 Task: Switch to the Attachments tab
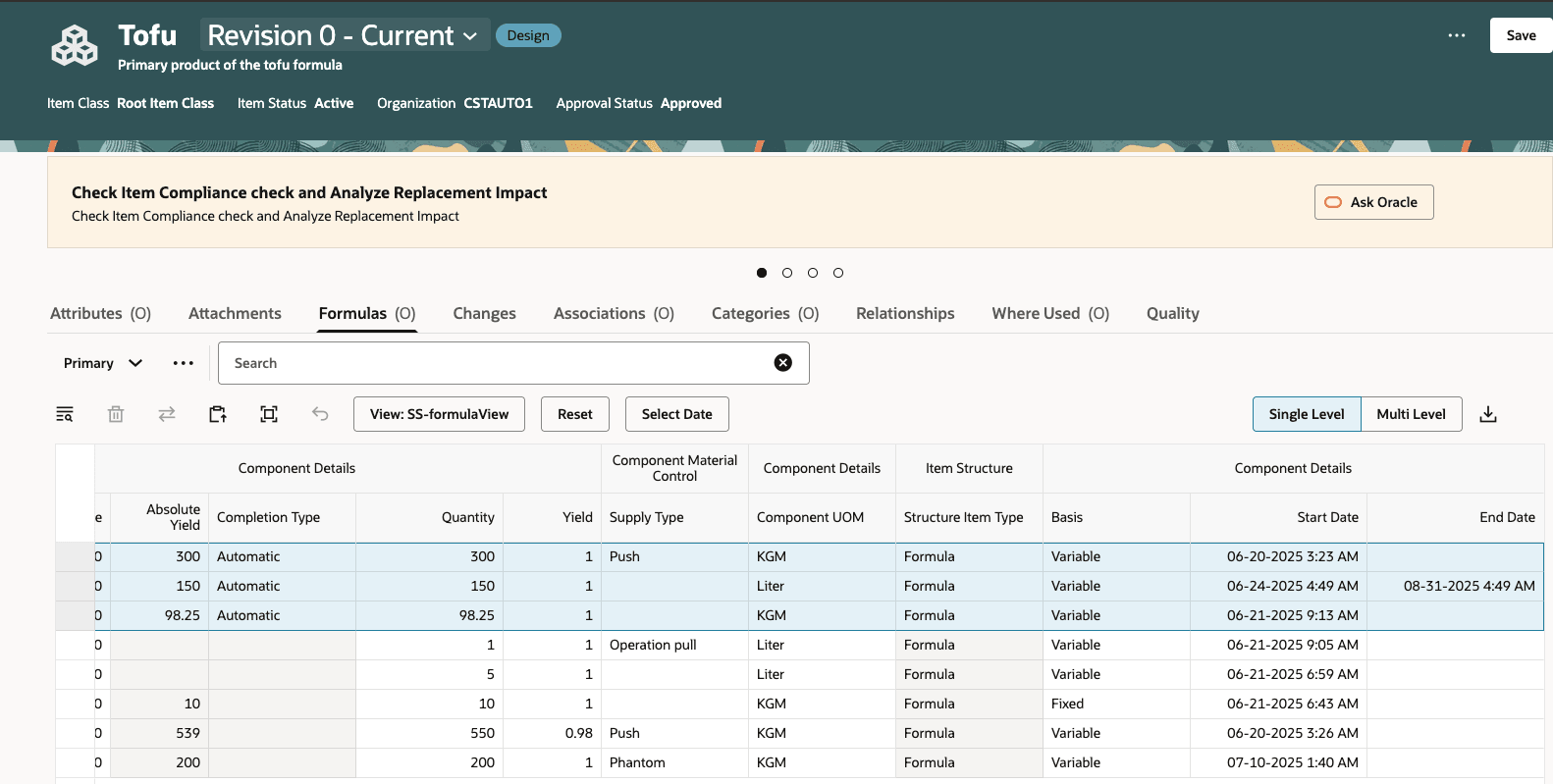click(235, 313)
